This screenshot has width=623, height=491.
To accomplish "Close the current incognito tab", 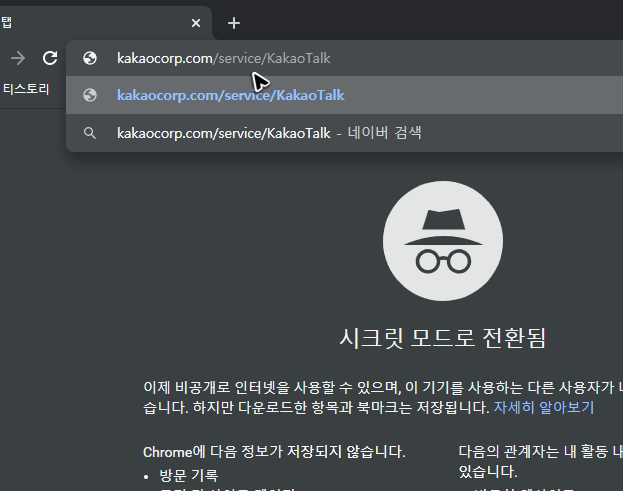I will point(196,23).
